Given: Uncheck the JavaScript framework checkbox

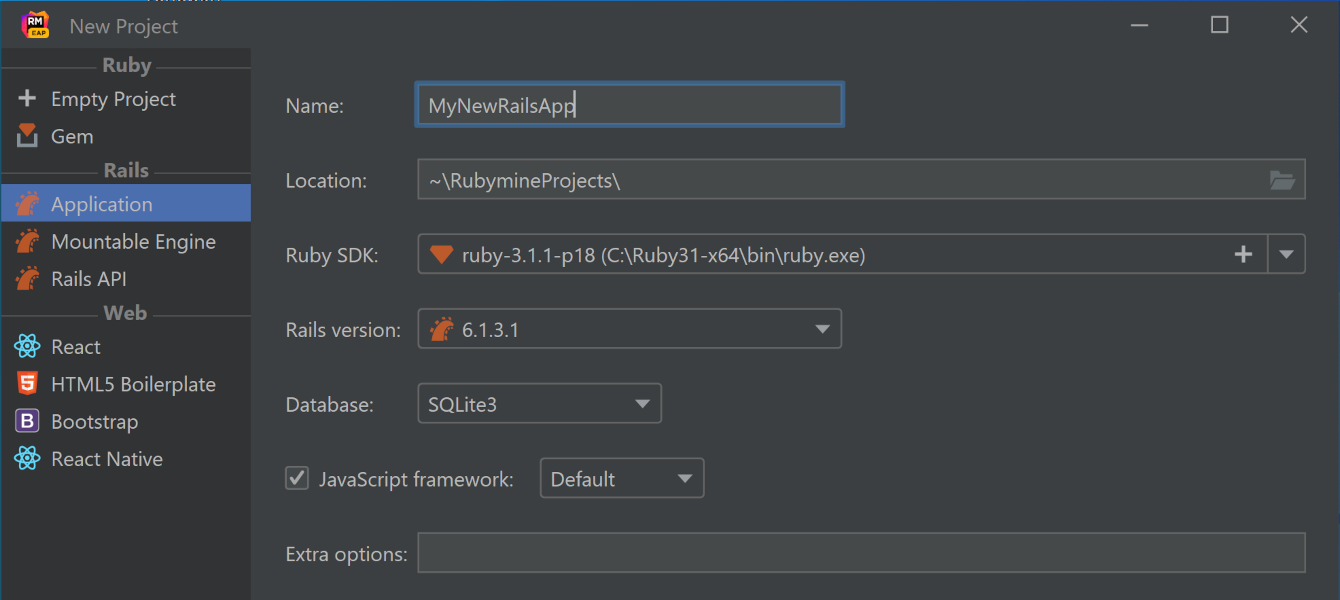Looking at the screenshot, I should click(297, 478).
